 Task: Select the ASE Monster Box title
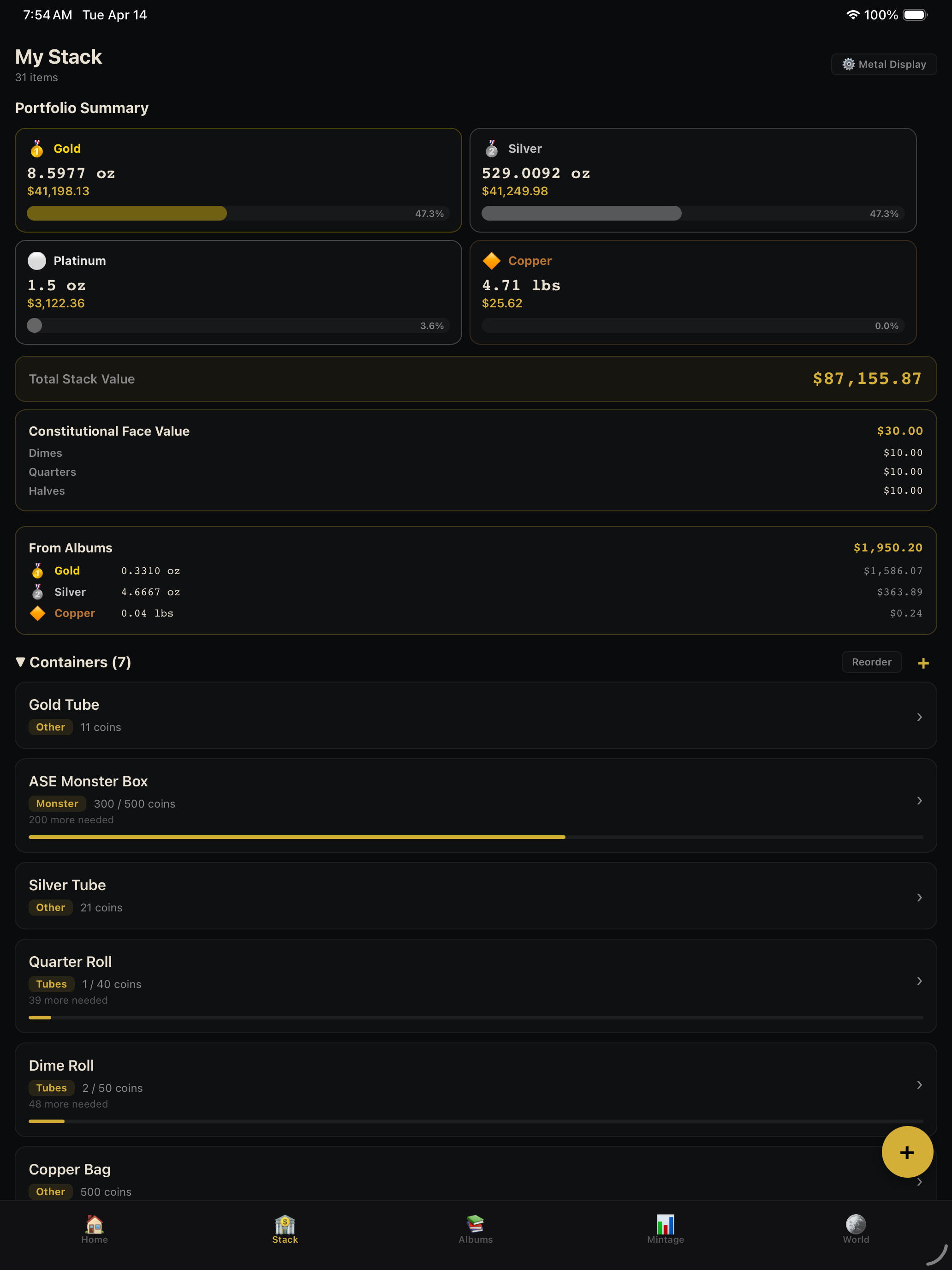[89, 781]
